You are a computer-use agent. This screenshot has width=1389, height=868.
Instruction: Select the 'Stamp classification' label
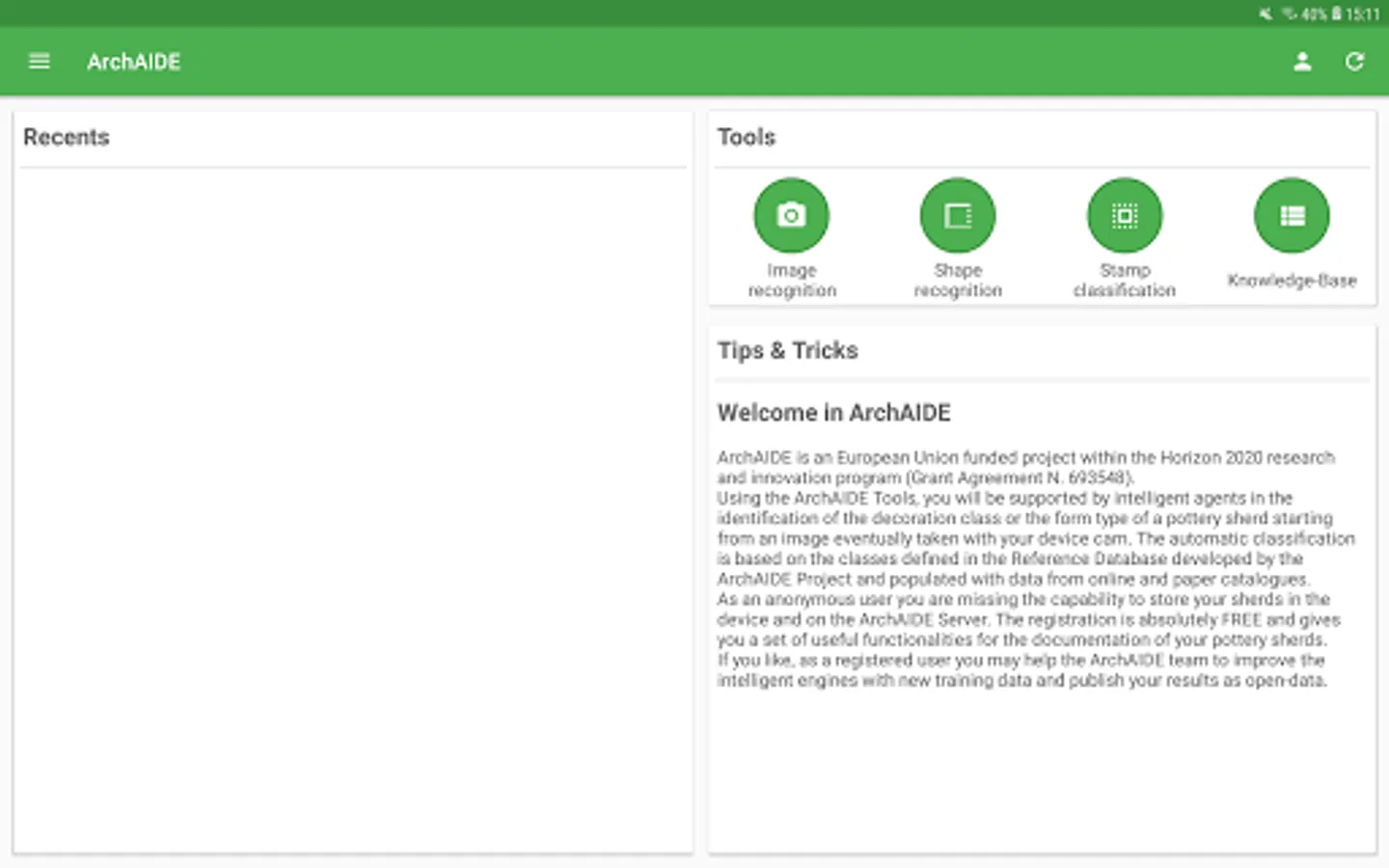point(1125,281)
